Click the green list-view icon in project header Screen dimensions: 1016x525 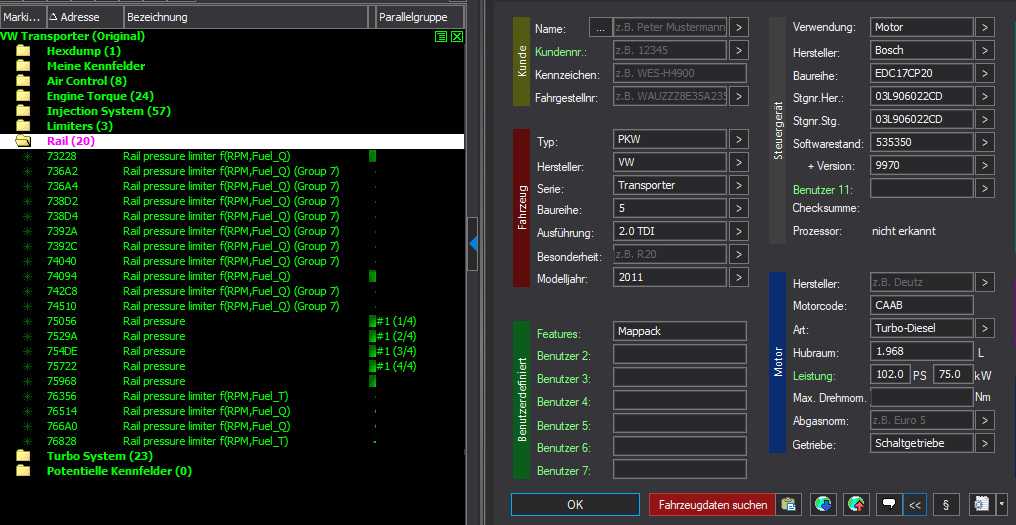click(441, 36)
